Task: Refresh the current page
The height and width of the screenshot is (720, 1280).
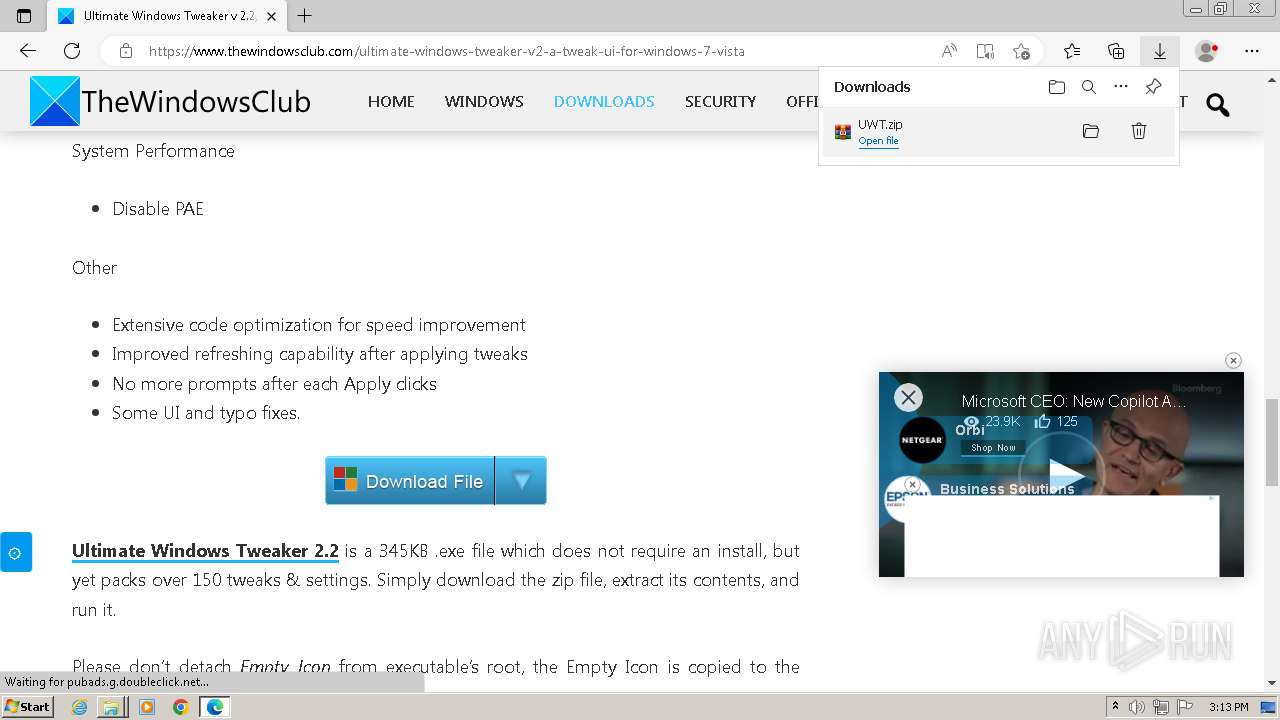Action: click(x=72, y=51)
